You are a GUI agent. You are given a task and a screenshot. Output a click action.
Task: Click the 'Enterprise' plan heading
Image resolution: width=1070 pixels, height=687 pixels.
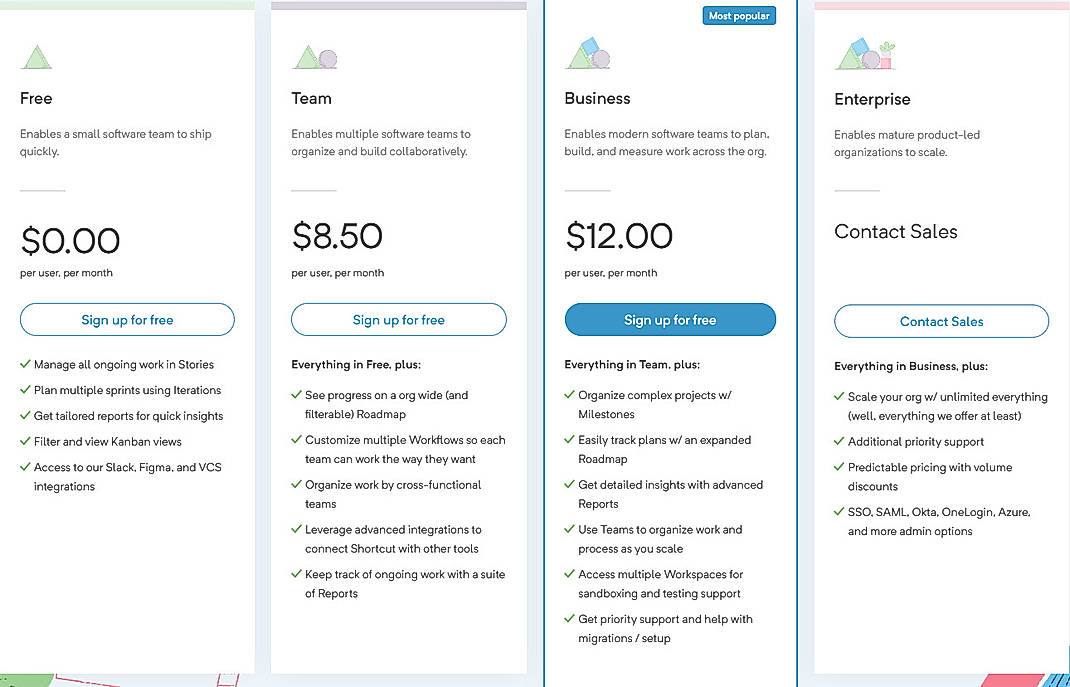click(872, 99)
